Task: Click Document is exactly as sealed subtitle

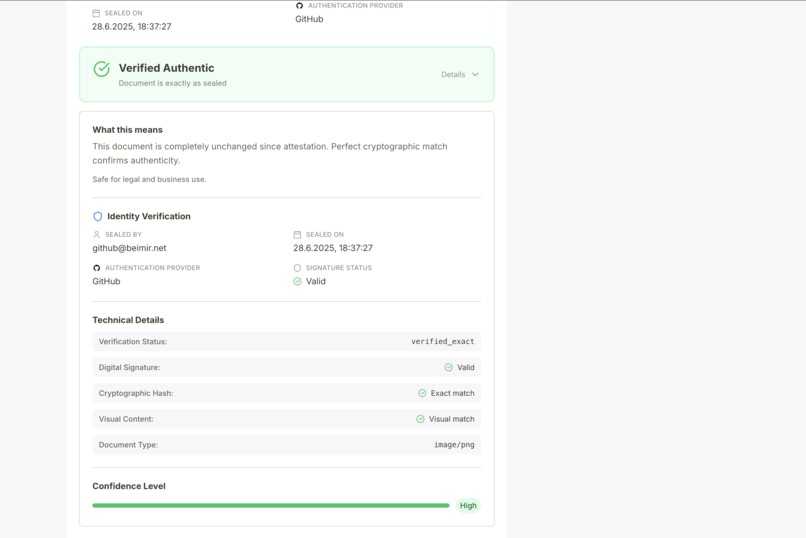Action: [172, 83]
